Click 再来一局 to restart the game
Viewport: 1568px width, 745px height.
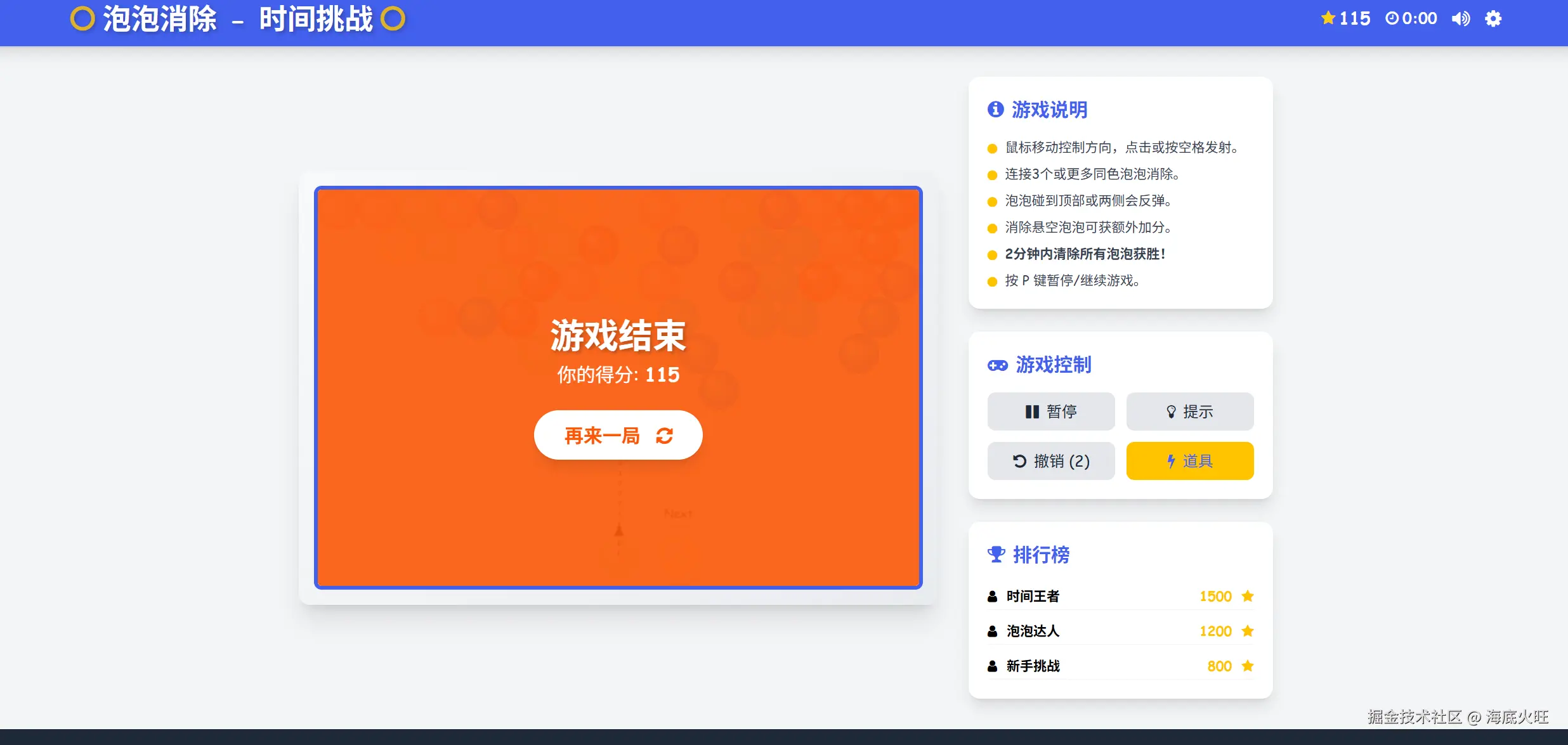[602, 436]
